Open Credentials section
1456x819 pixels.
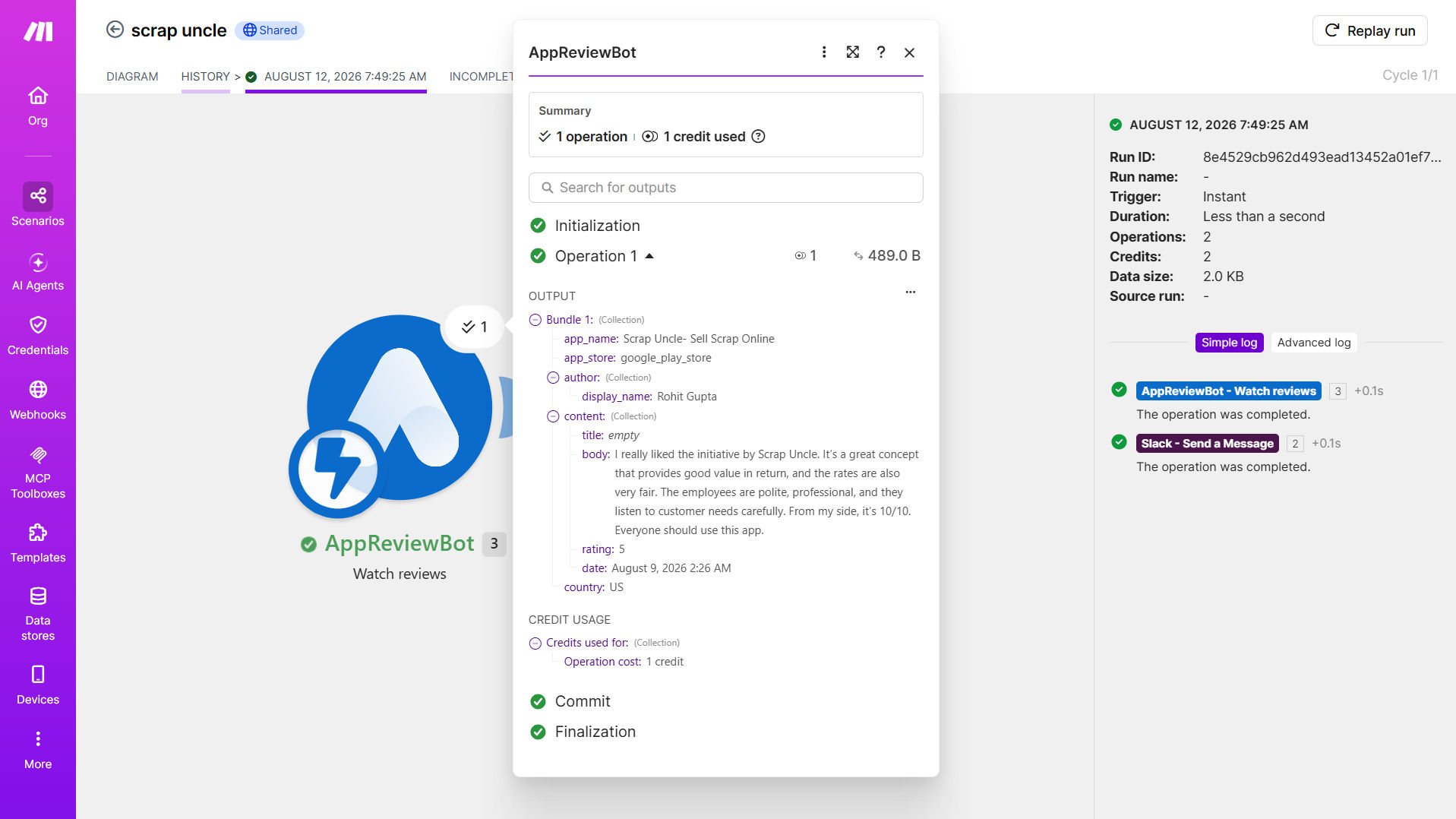pyautogui.click(x=38, y=336)
